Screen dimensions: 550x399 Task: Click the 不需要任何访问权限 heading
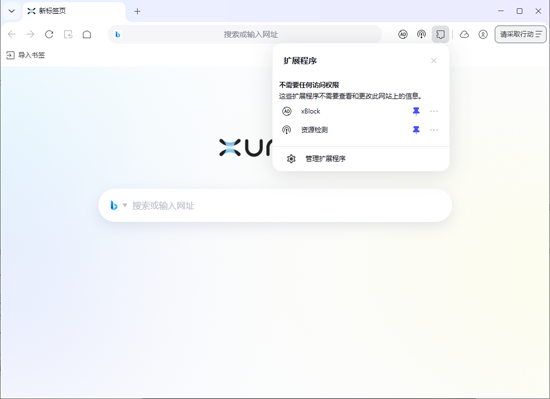coord(309,85)
